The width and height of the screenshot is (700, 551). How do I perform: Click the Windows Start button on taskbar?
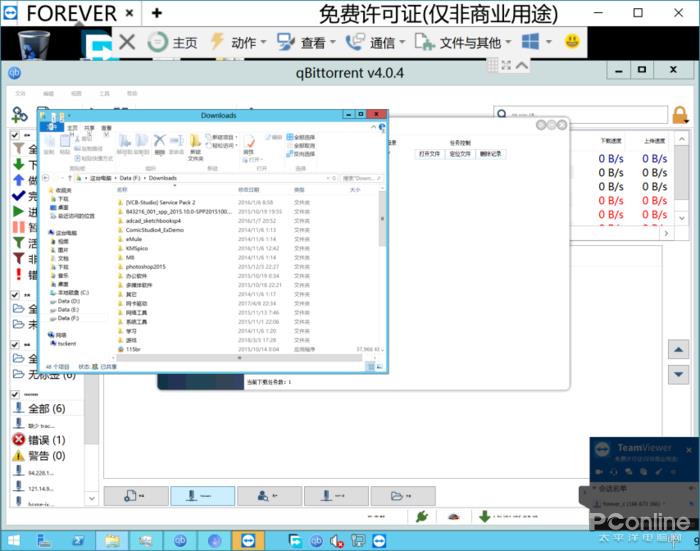pos(15,540)
